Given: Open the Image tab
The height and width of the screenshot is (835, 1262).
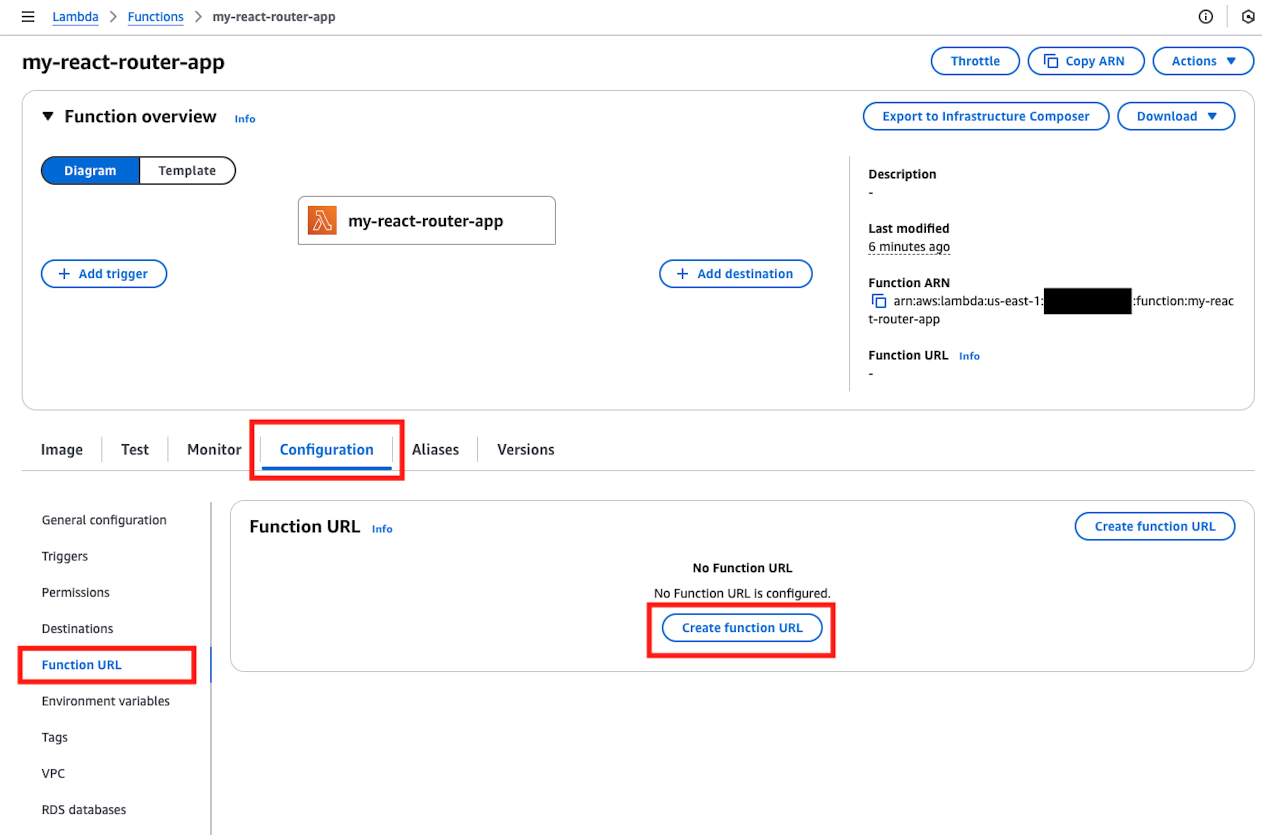Looking at the screenshot, I should coord(62,450).
